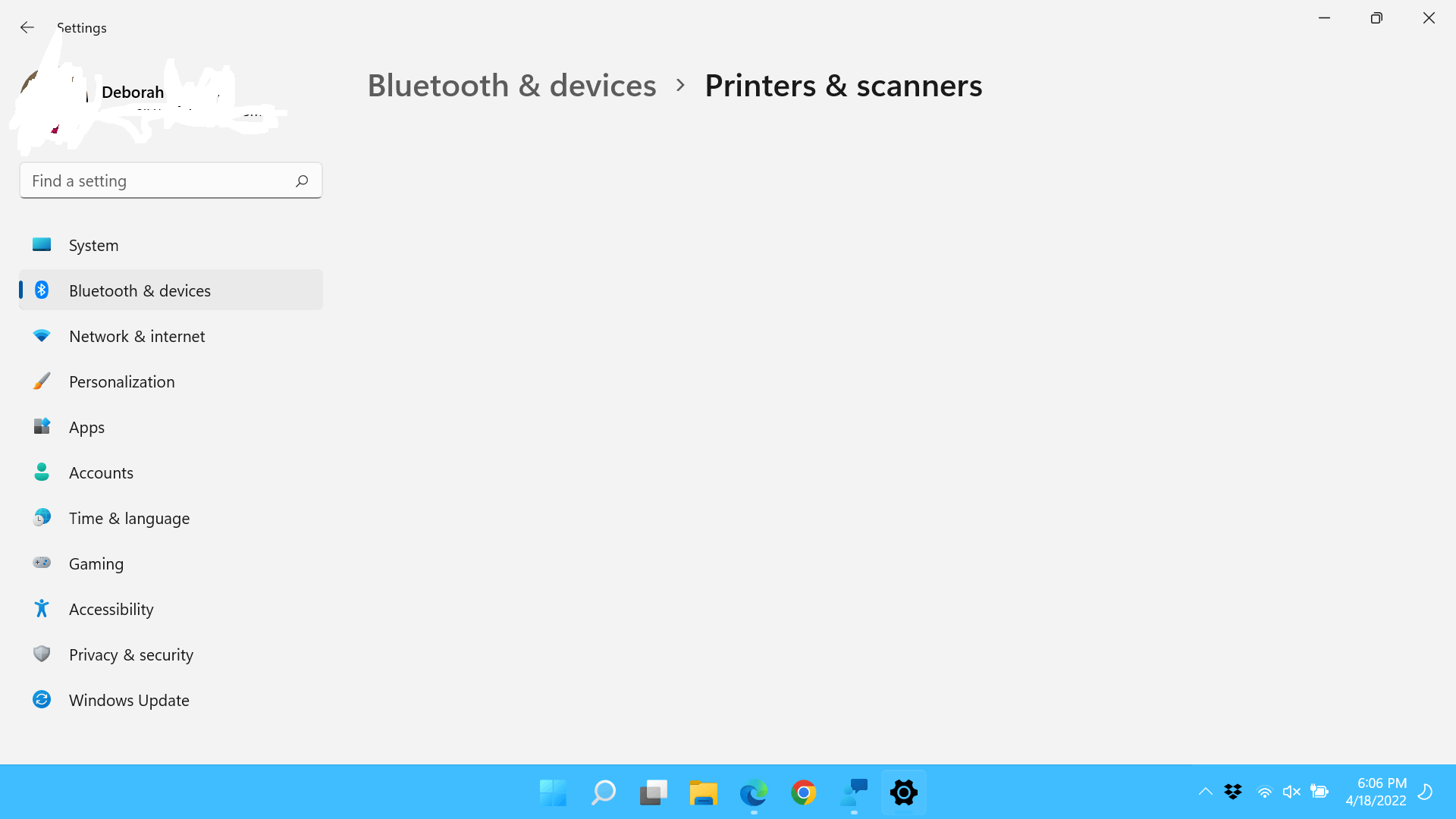This screenshot has width=1456, height=819.
Task: Select Apps from the settings sidebar
Action: (86, 426)
